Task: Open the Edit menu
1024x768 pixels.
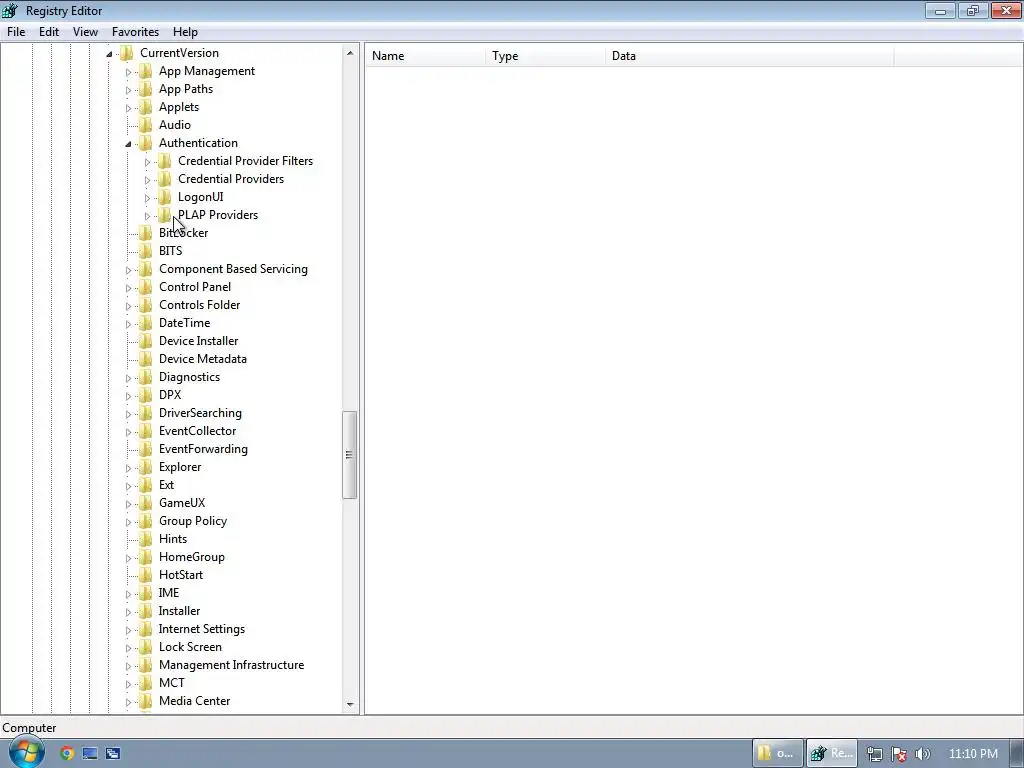Action: [x=49, y=32]
